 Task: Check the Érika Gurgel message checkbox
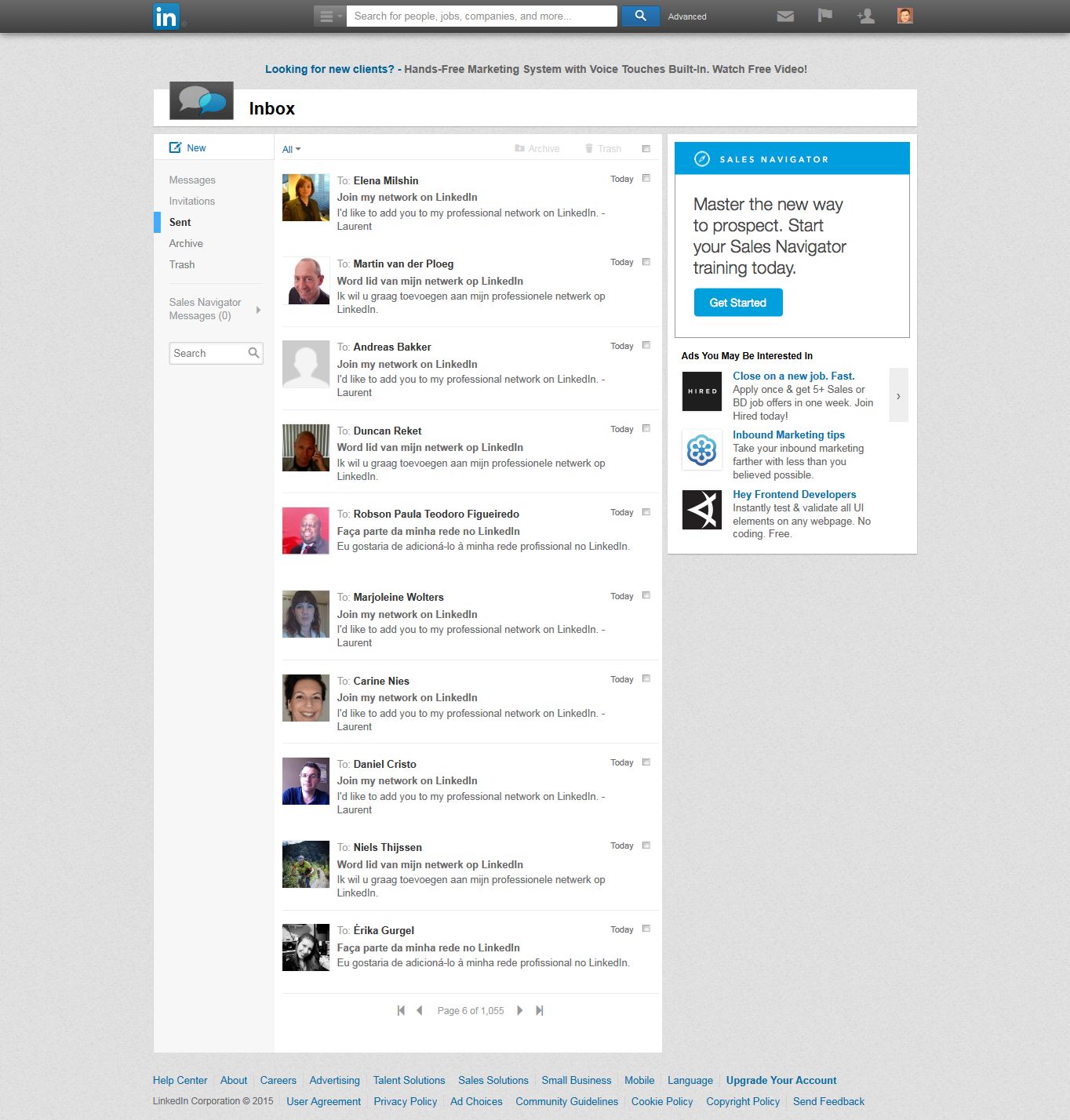pyautogui.click(x=646, y=929)
